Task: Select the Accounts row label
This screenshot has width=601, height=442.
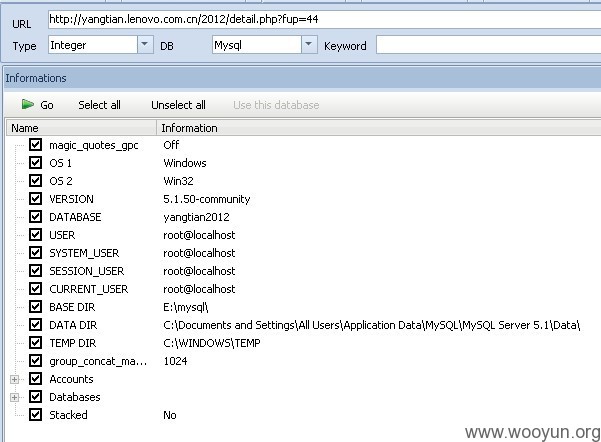Action: click(x=71, y=379)
